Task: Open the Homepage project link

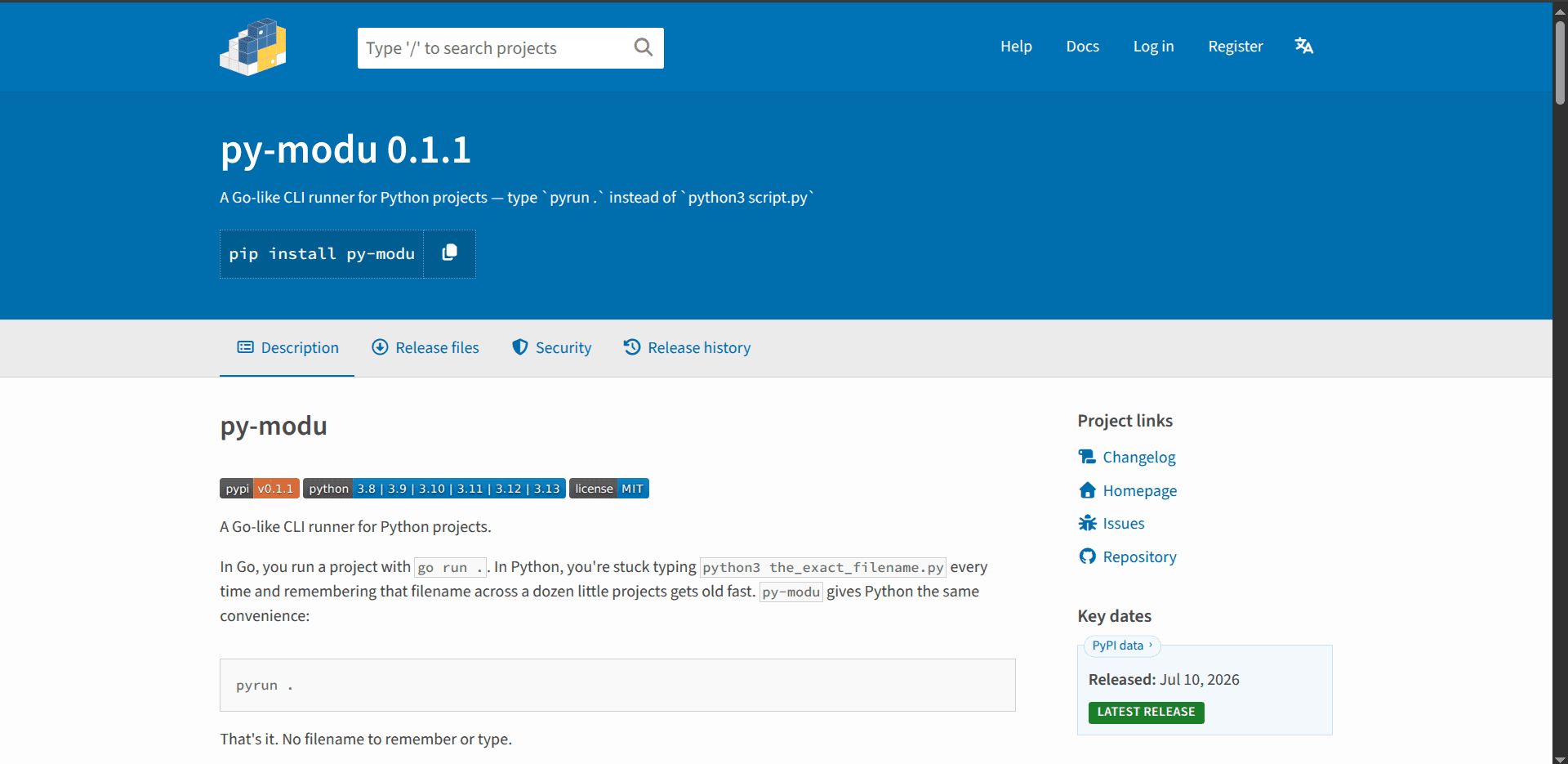Action: [x=1140, y=490]
